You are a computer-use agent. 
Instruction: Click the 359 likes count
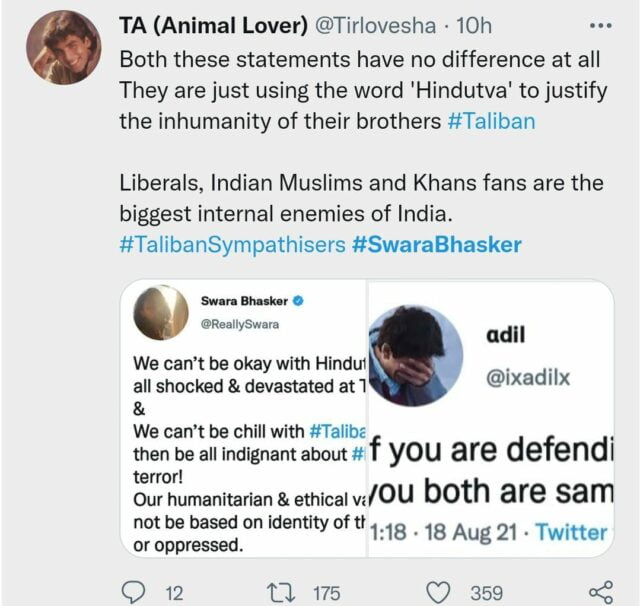[x=486, y=593]
